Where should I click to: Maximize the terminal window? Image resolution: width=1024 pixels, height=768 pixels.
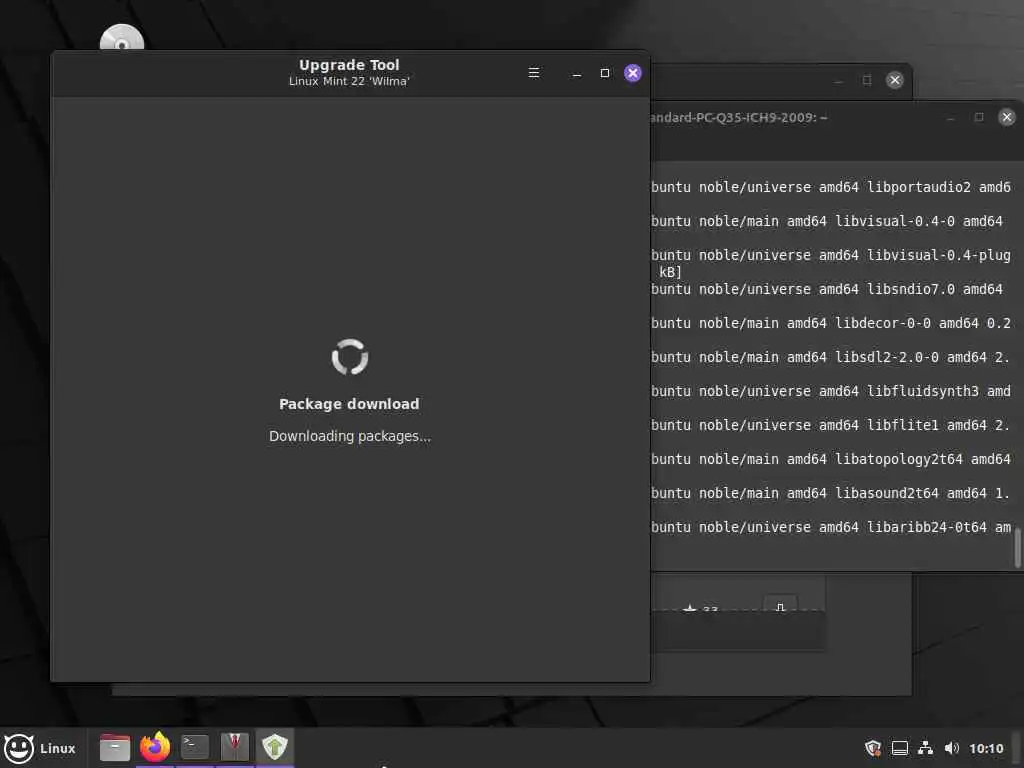point(978,117)
